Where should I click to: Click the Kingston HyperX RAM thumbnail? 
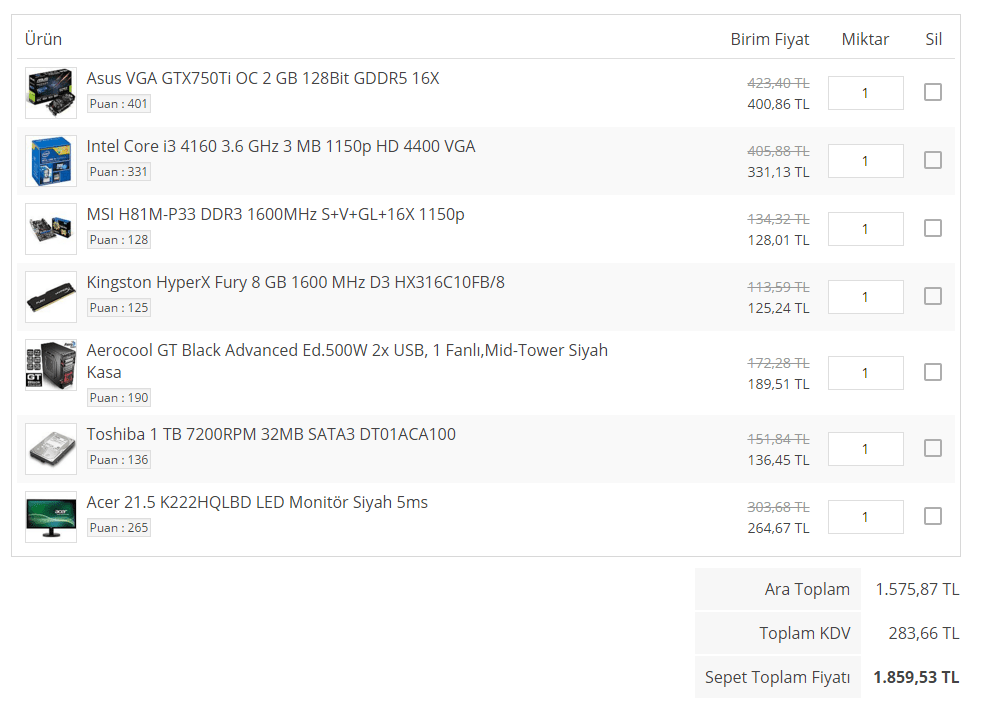(x=50, y=297)
